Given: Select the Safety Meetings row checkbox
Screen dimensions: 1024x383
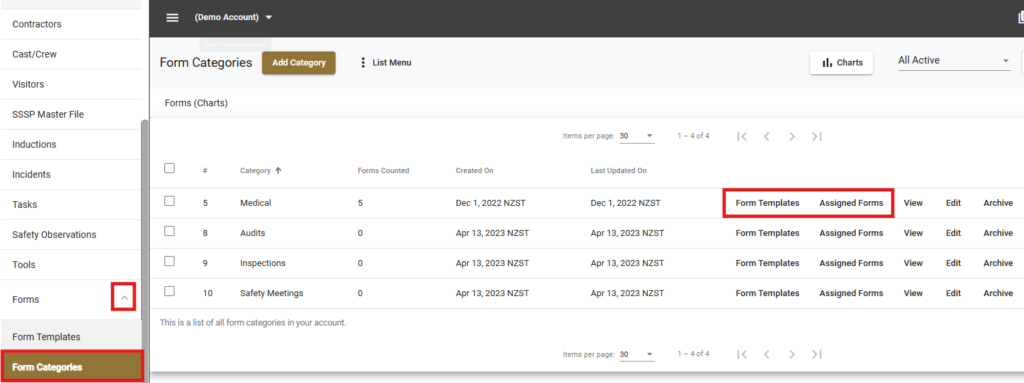Looking at the screenshot, I should pos(169,291).
